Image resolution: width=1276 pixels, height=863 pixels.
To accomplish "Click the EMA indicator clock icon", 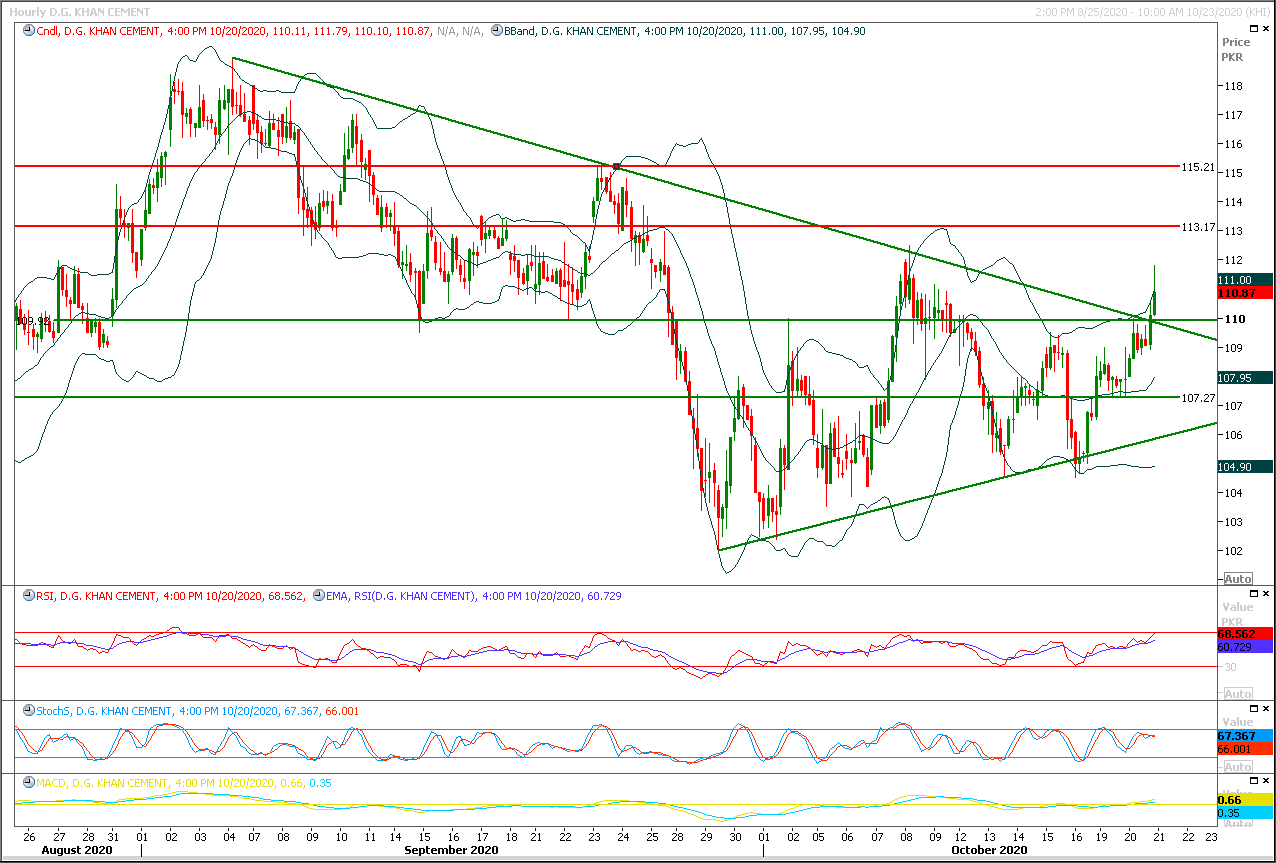I will 319,596.
